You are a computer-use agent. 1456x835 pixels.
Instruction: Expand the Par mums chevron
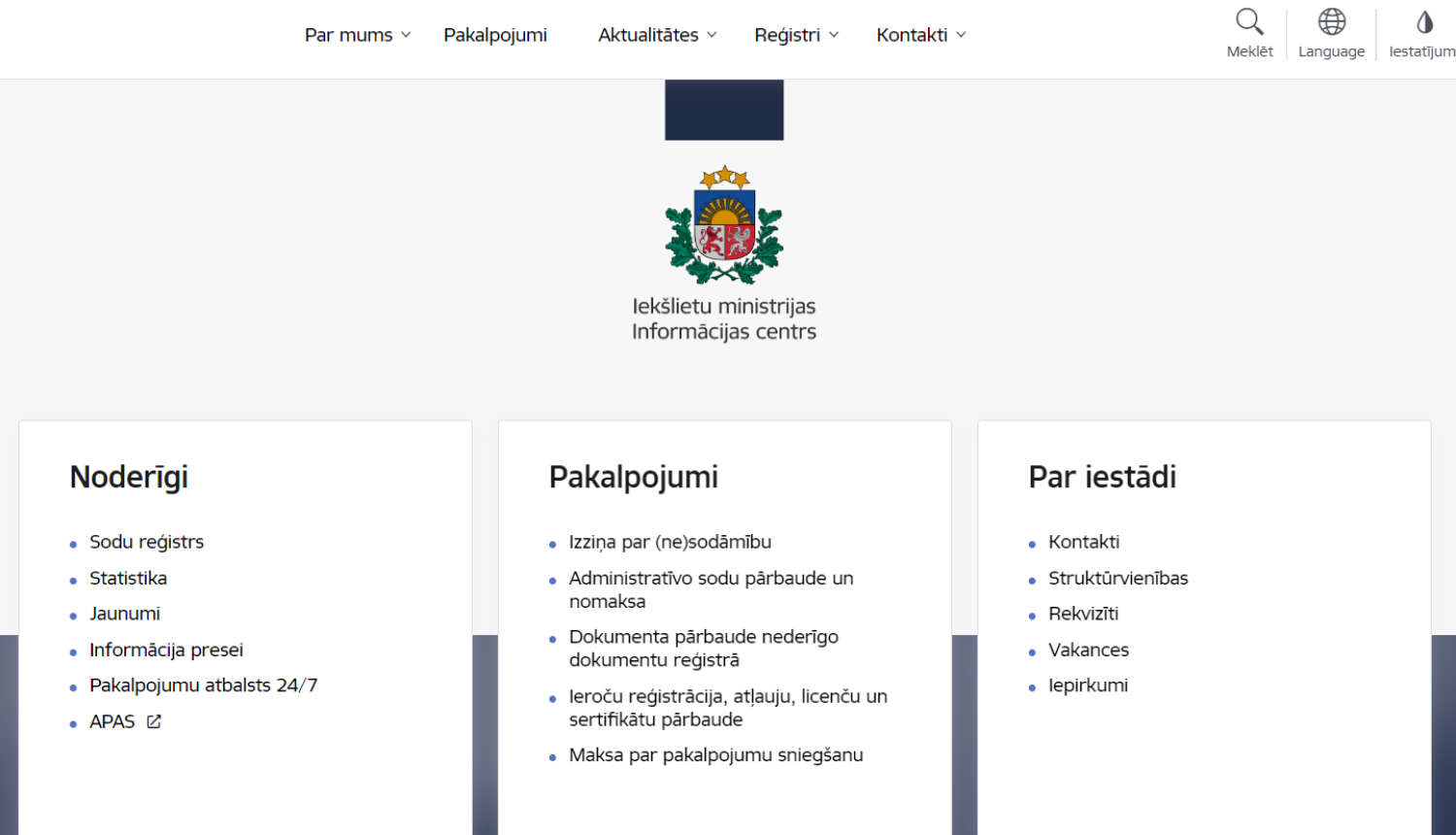[406, 35]
